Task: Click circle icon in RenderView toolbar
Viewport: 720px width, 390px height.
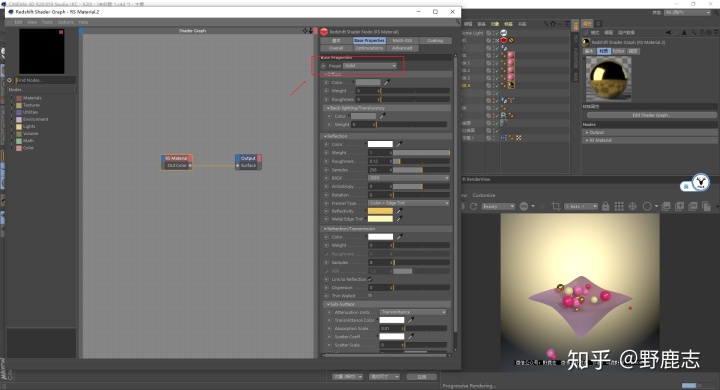Action: [x=647, y=206]
